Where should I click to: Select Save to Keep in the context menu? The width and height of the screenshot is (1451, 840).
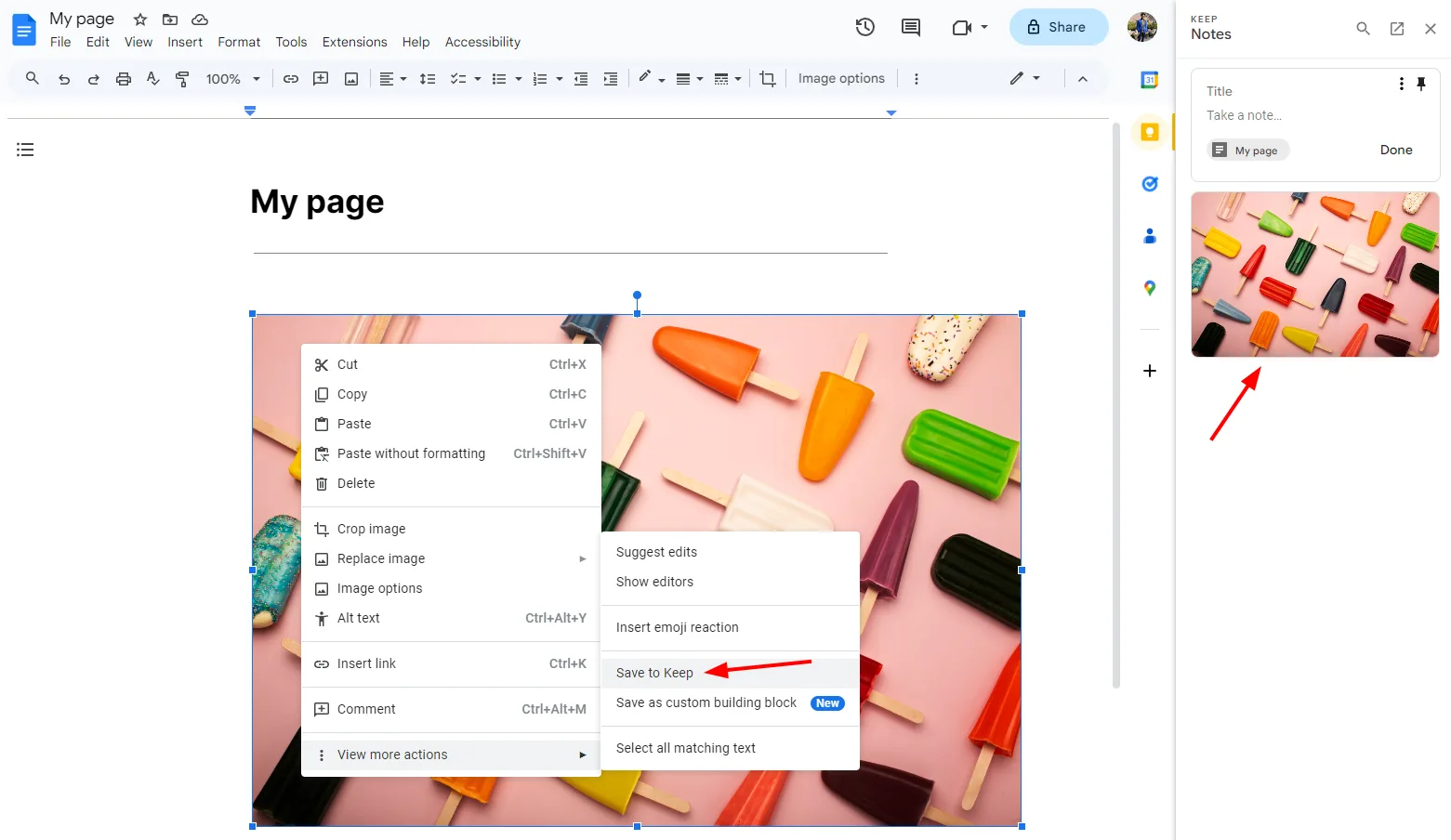(655, 672)
